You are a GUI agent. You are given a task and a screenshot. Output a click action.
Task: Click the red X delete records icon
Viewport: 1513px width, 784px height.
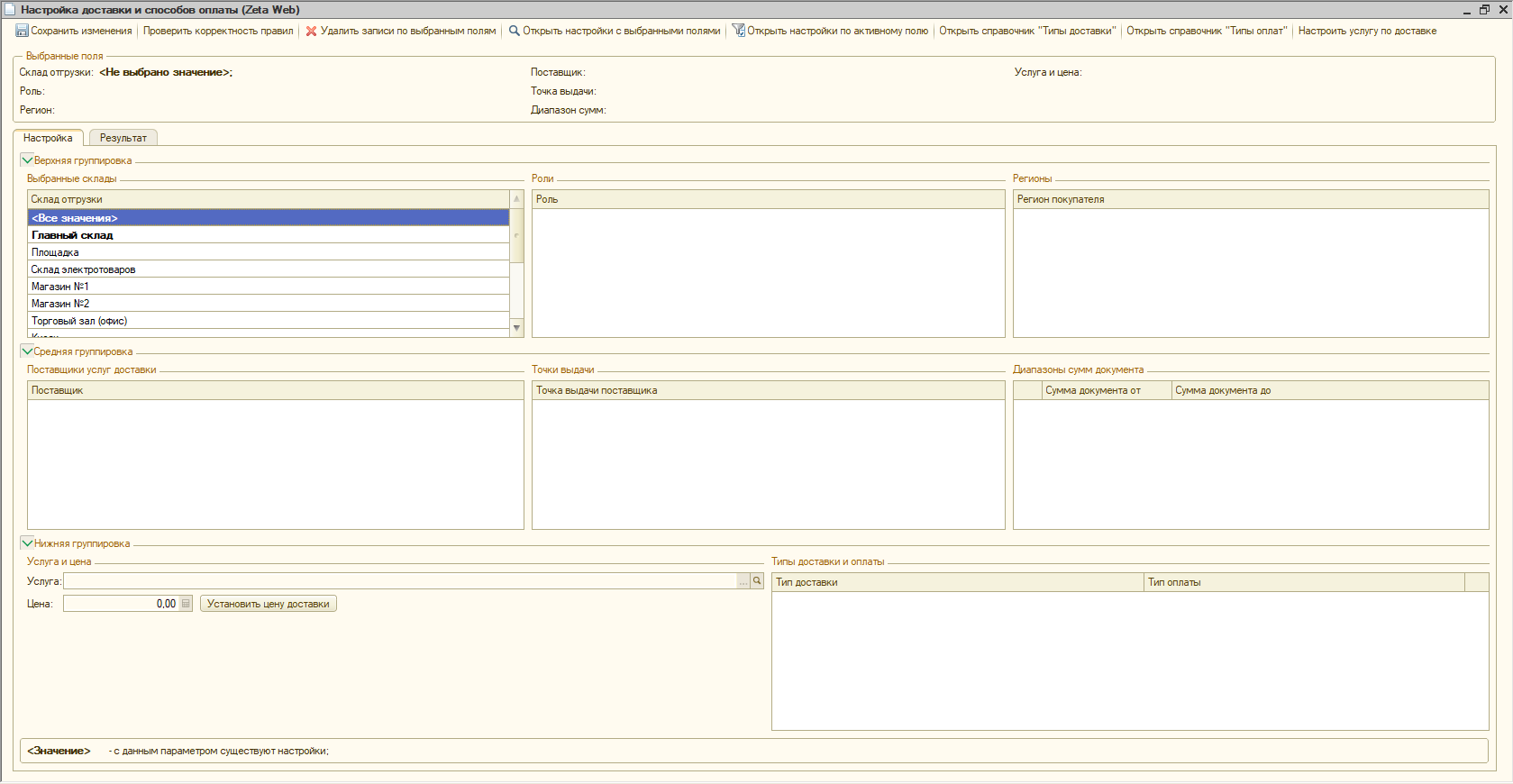(x=311, y=31)
